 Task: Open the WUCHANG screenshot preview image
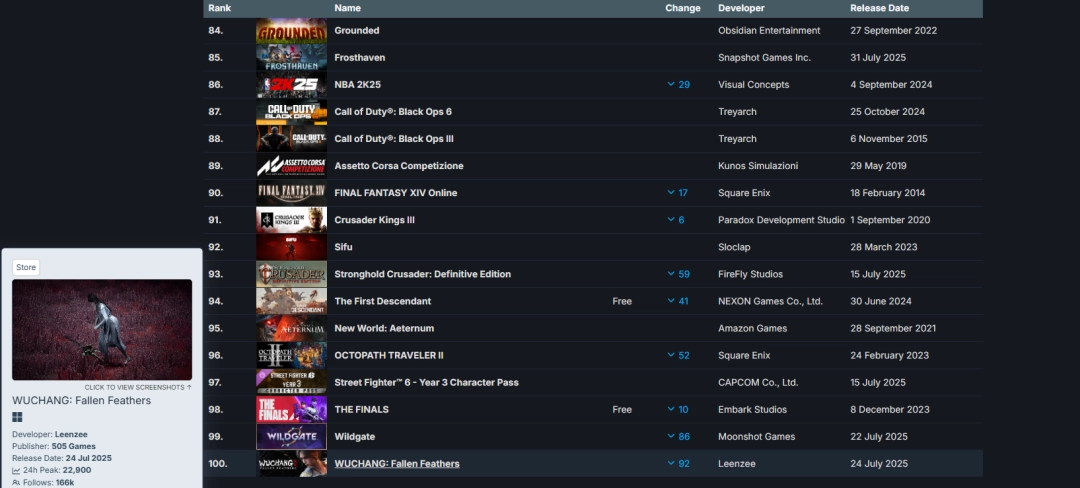(102, 330)
